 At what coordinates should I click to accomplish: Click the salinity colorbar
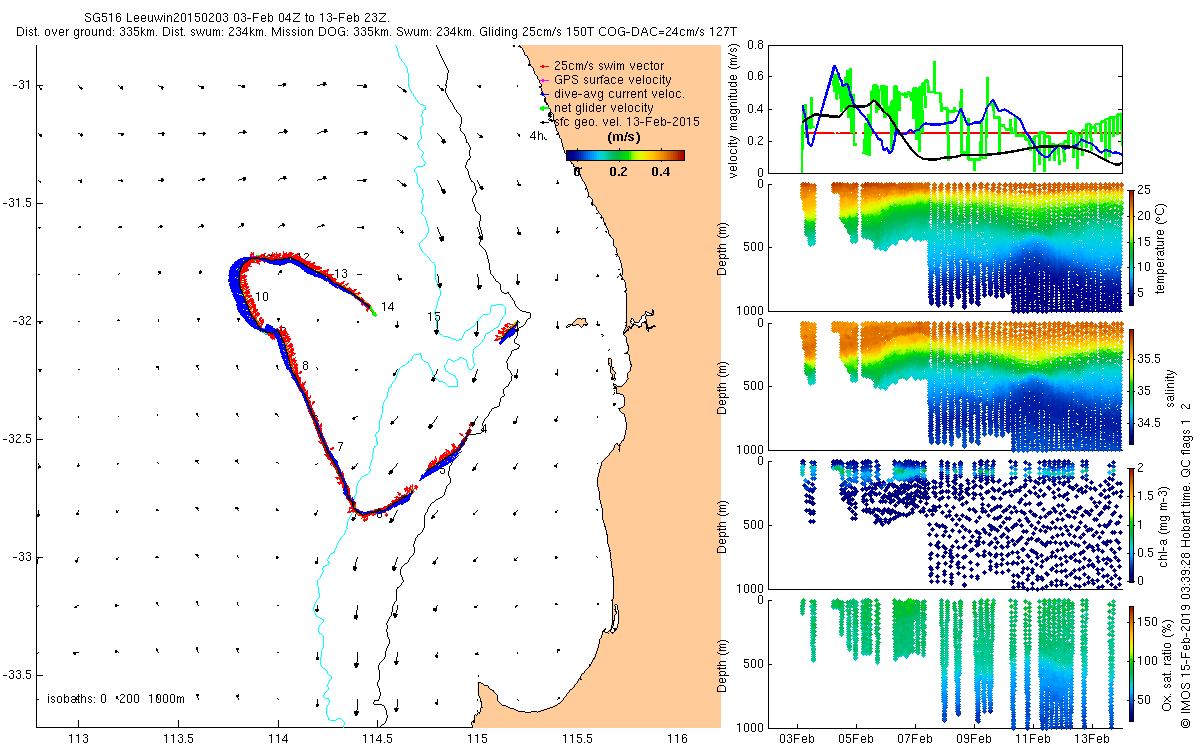click(1133, 385)
